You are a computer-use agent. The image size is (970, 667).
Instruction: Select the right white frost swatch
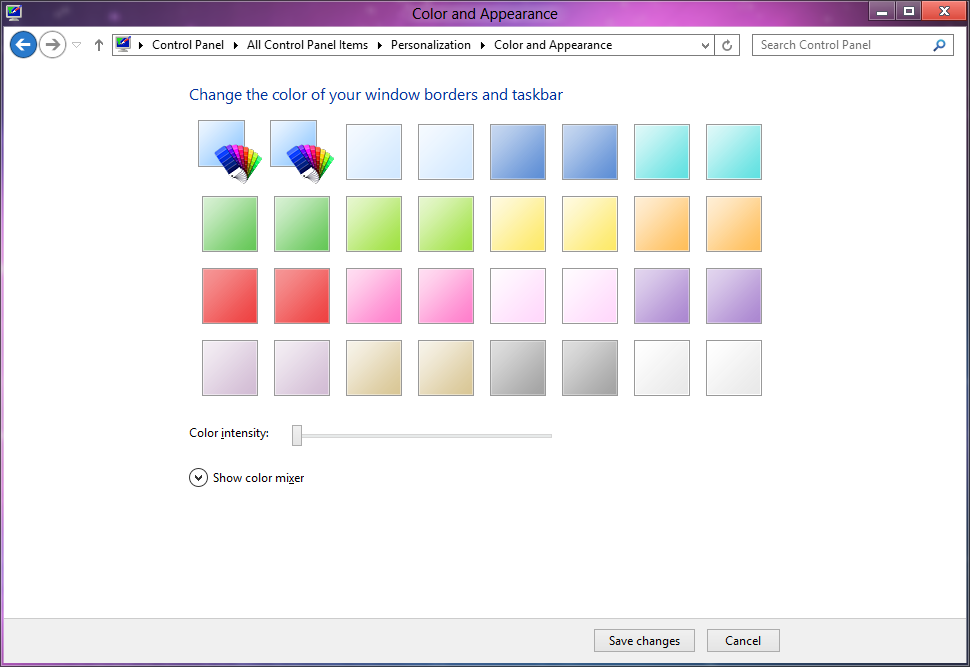coord(734,368)
